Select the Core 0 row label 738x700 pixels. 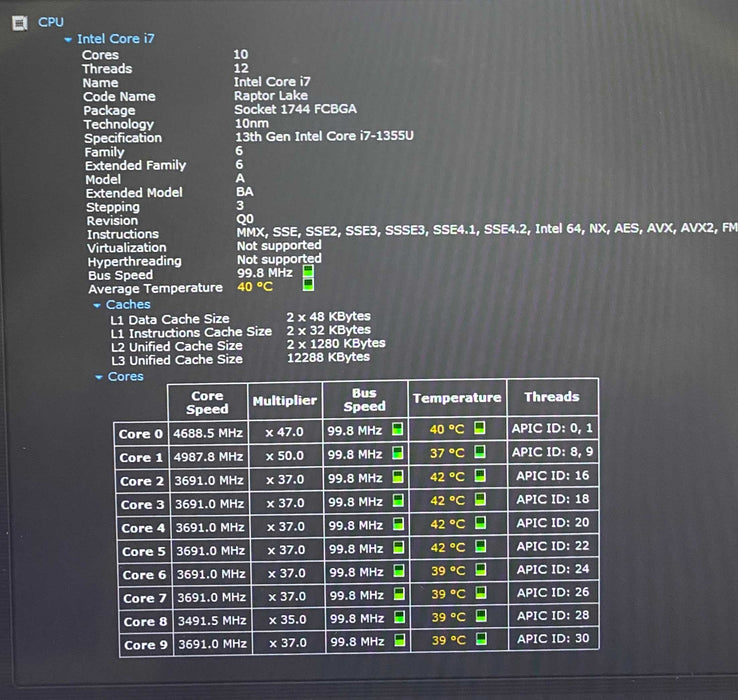pyautogui.click(x=141, y=434)
